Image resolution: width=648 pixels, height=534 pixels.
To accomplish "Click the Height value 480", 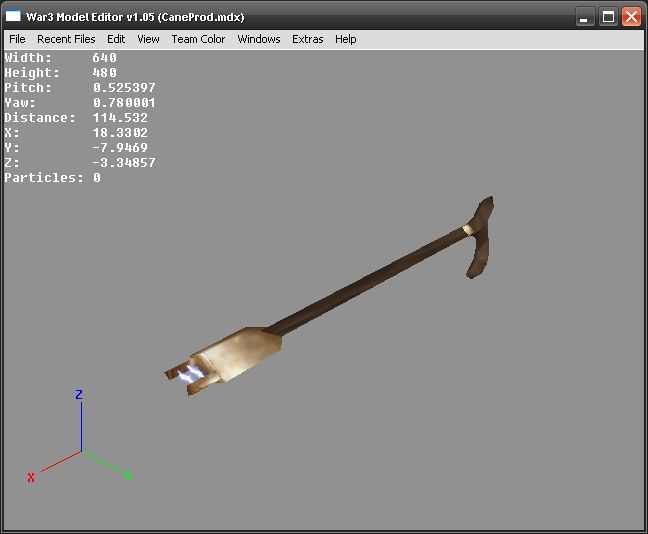I will [x=105, y=73].
